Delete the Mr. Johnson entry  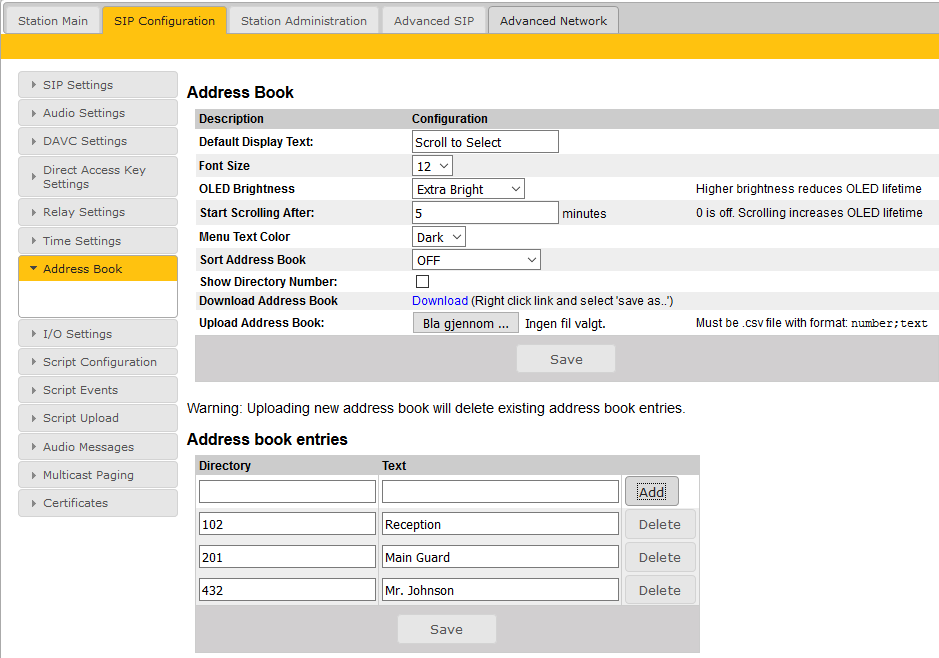pos(659,590)
